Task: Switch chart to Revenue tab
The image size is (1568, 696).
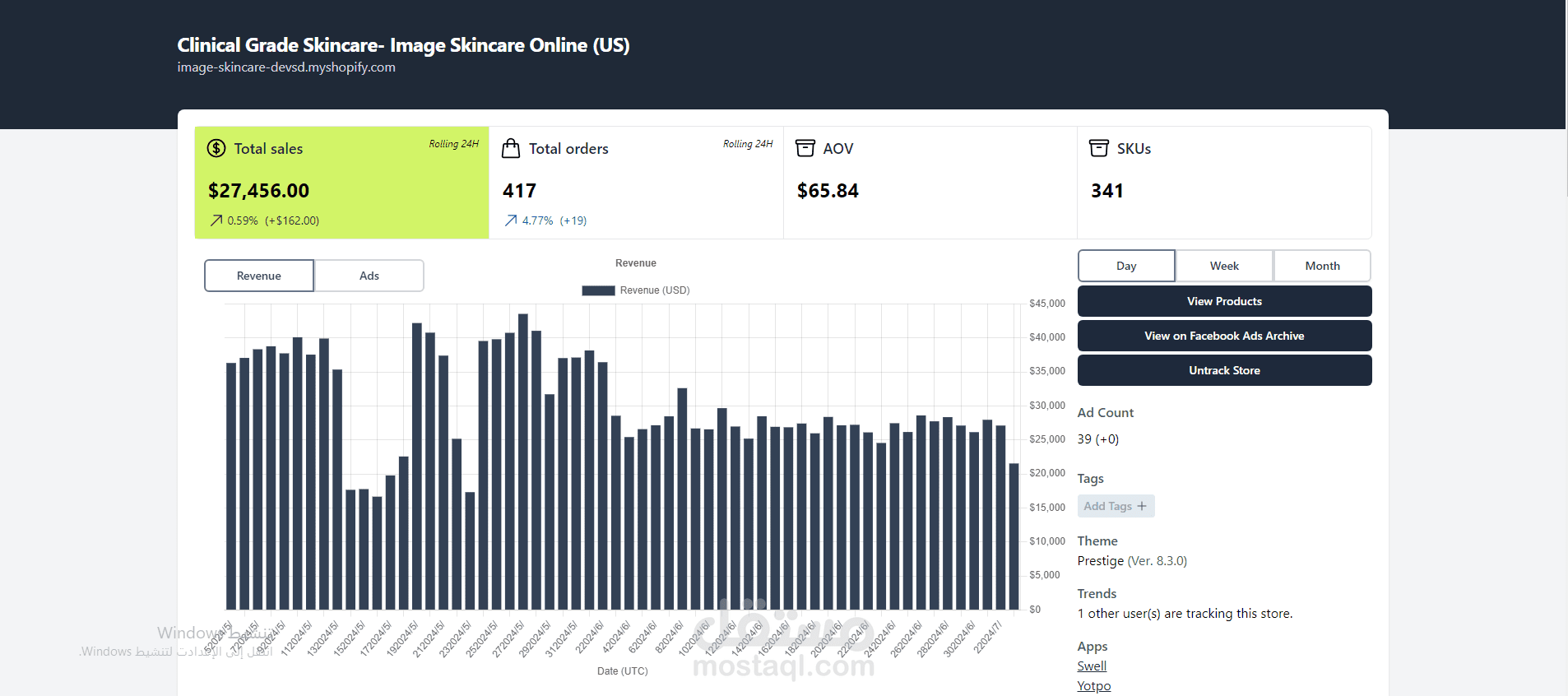Action: tap(259, 276)
